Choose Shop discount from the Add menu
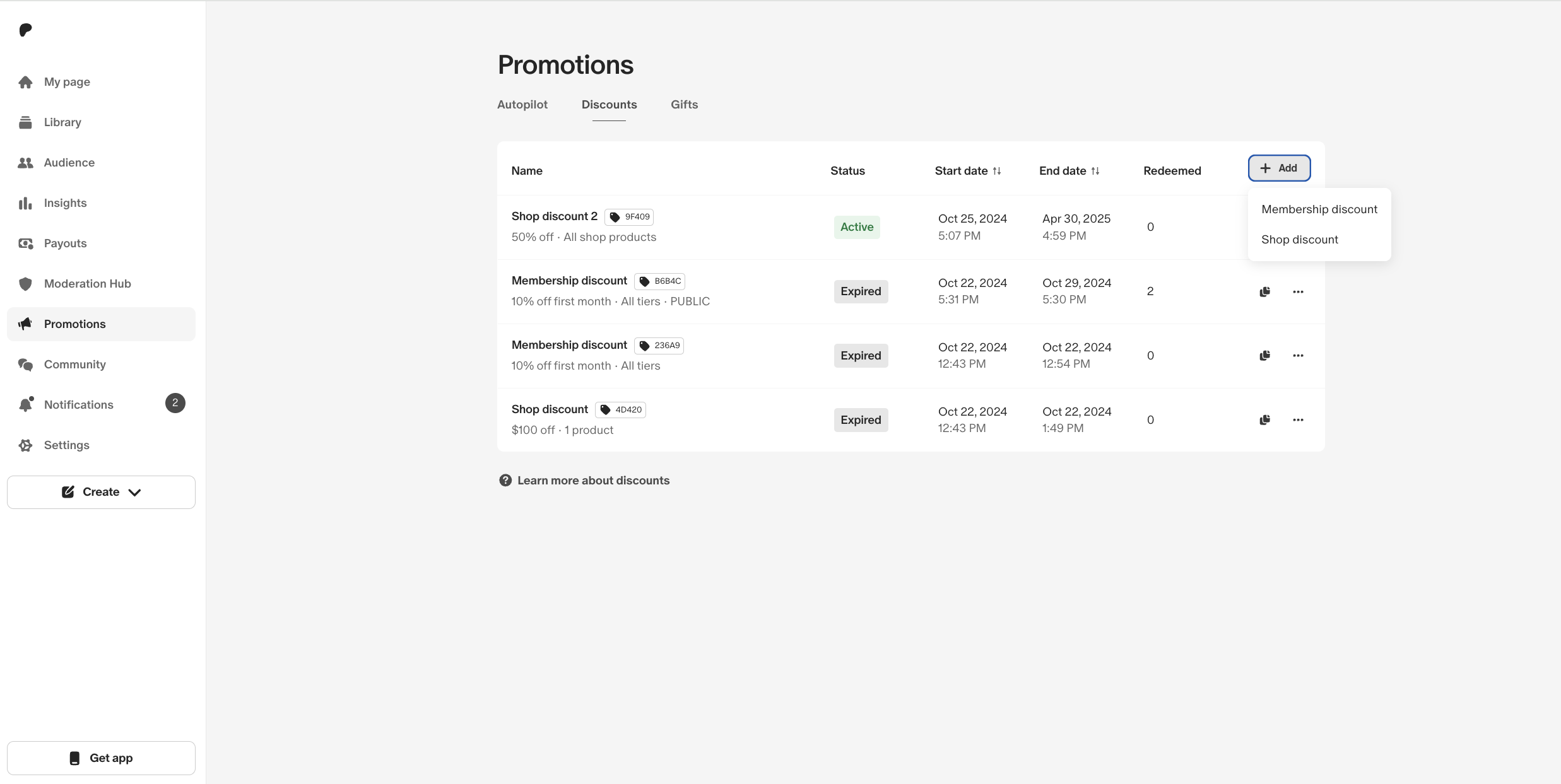This screenshot has height=784, width=1561. [x=1300, y=240]
